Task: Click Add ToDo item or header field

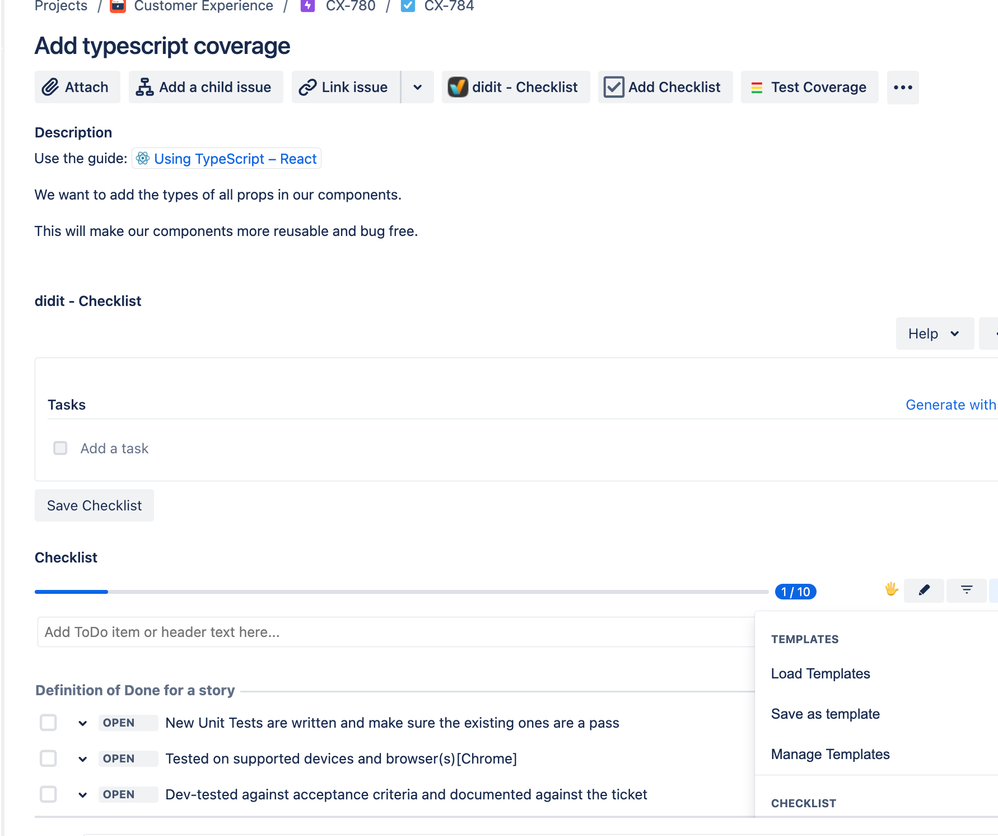Action: click(x=396, y=632)
